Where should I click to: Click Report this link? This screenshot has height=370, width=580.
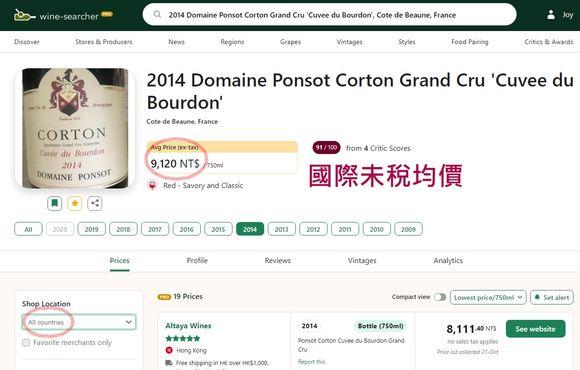click(x=311, y=362)
